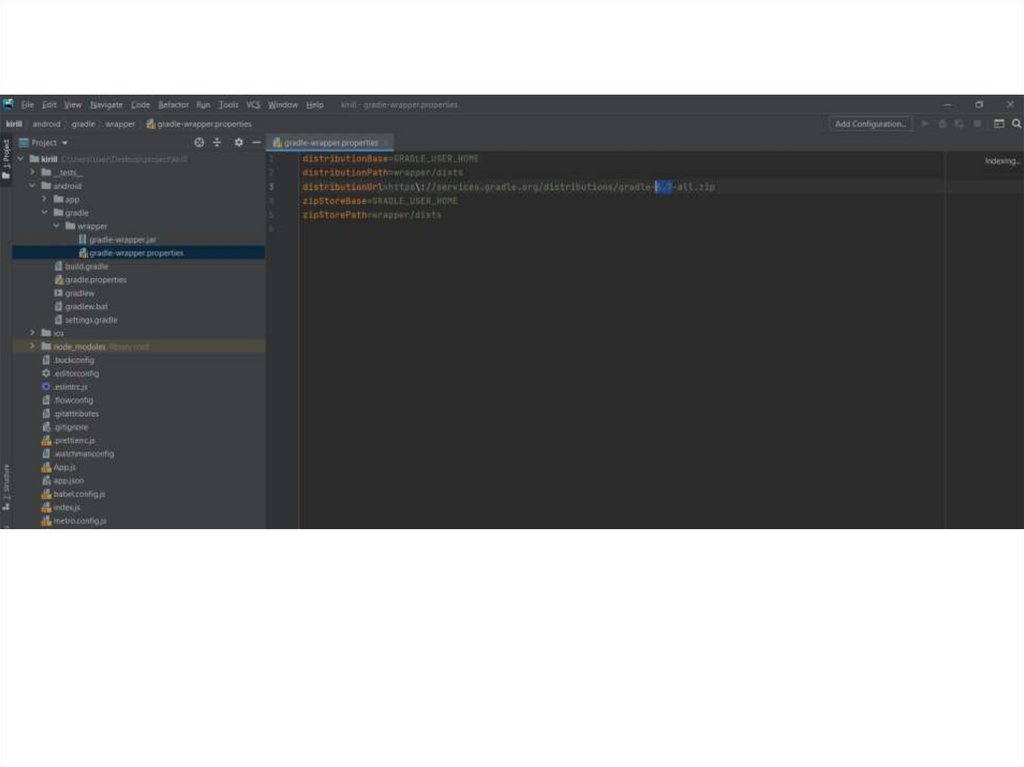Click the Collapse All icon in Project panel
This screenshot has height=767, width=1024.
(217, 143)
